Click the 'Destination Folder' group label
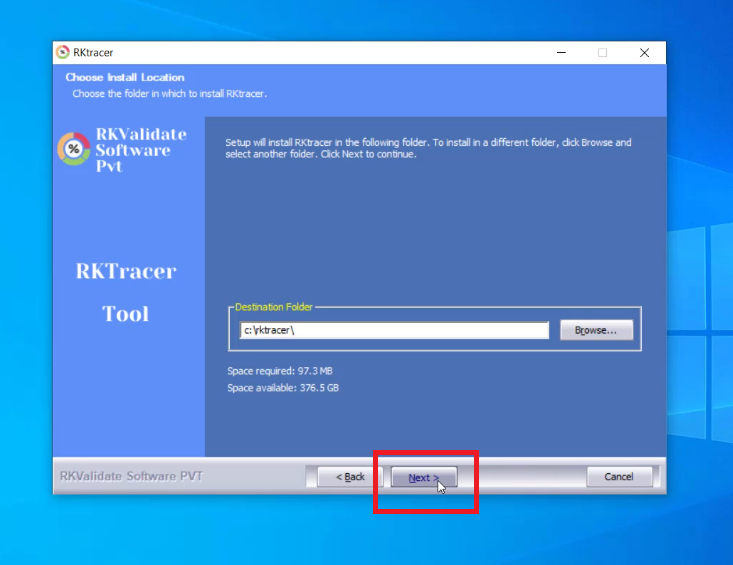733x565 pixels. [x=273, y=307]
